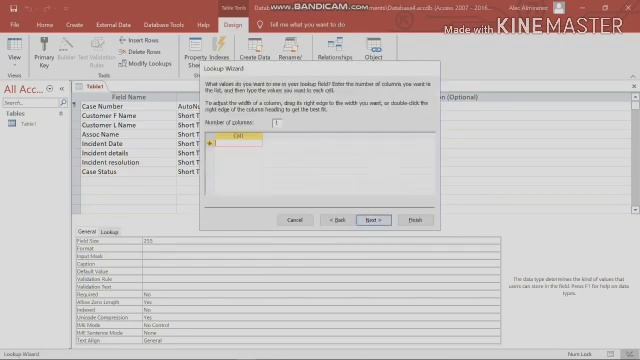Click the empty Col1 value cell
This screenshot has height=360, width=640.
click(238, 143)
